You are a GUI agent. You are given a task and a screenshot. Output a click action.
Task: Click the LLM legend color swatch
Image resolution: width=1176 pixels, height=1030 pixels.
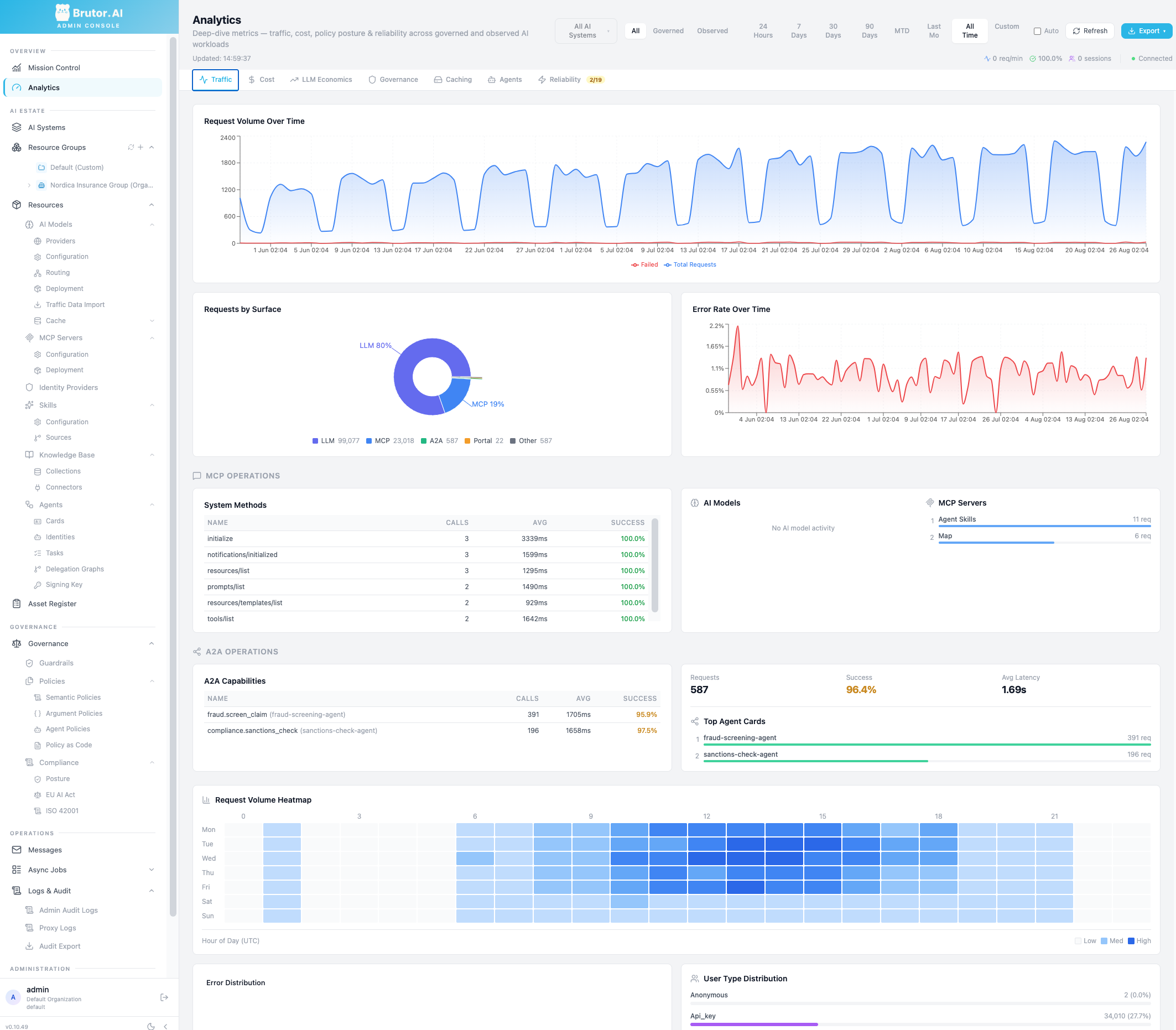315,441
